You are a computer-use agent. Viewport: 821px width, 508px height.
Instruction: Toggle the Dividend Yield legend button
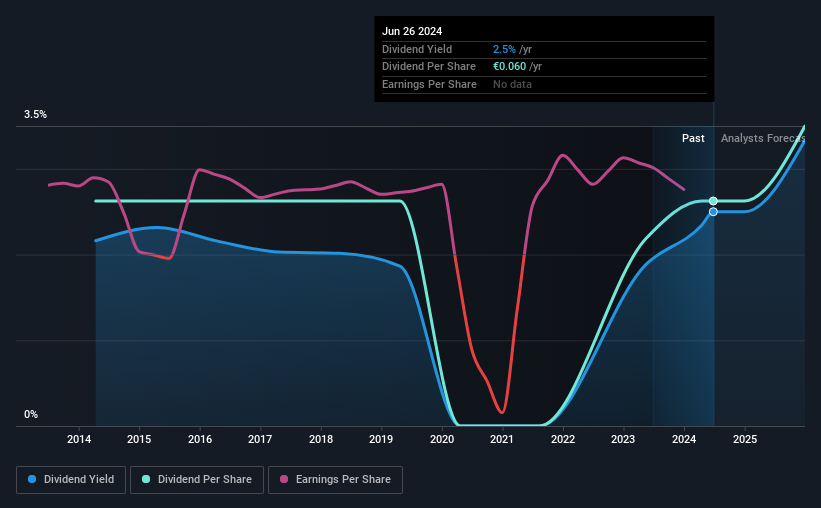point(71,480)
